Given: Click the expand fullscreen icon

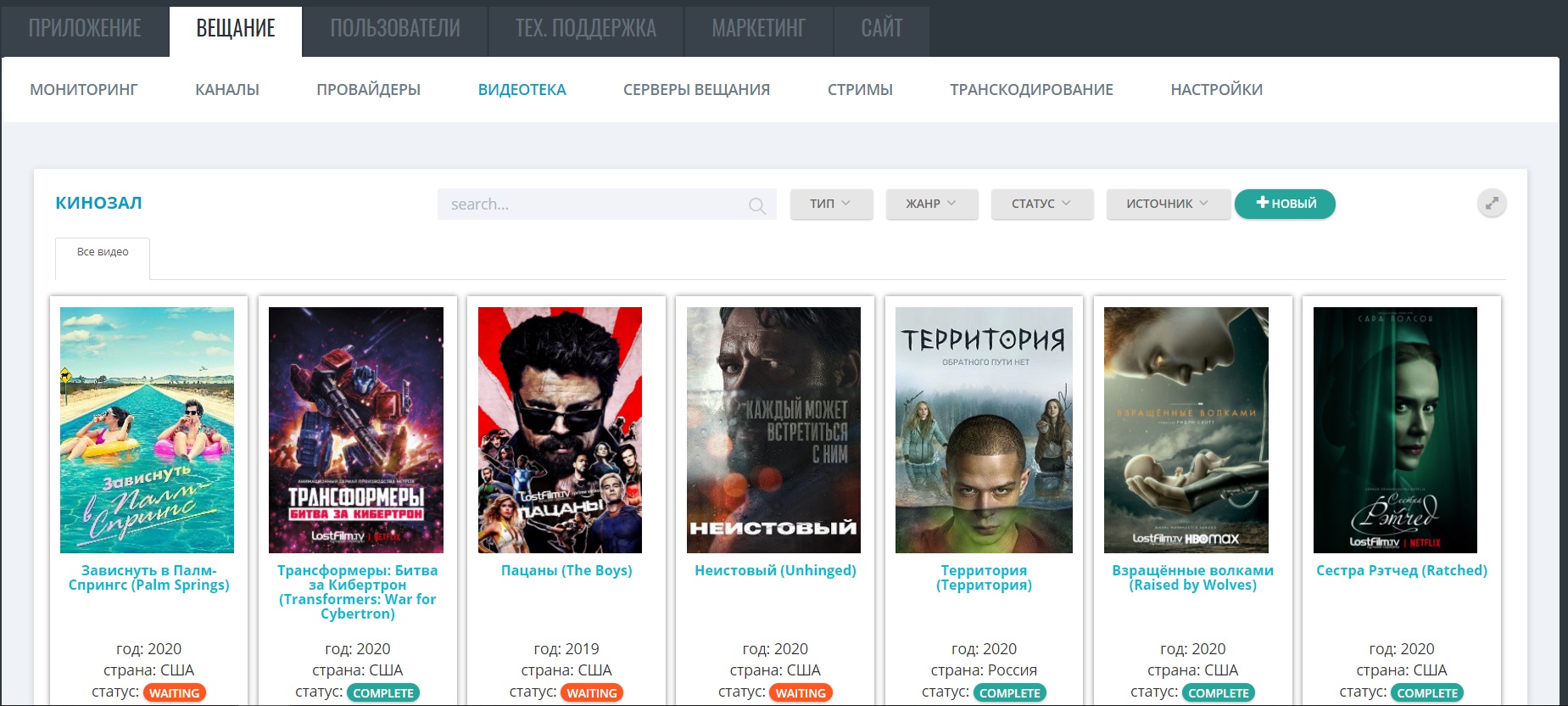Looking at the screenshot, I should (1491, 204).
